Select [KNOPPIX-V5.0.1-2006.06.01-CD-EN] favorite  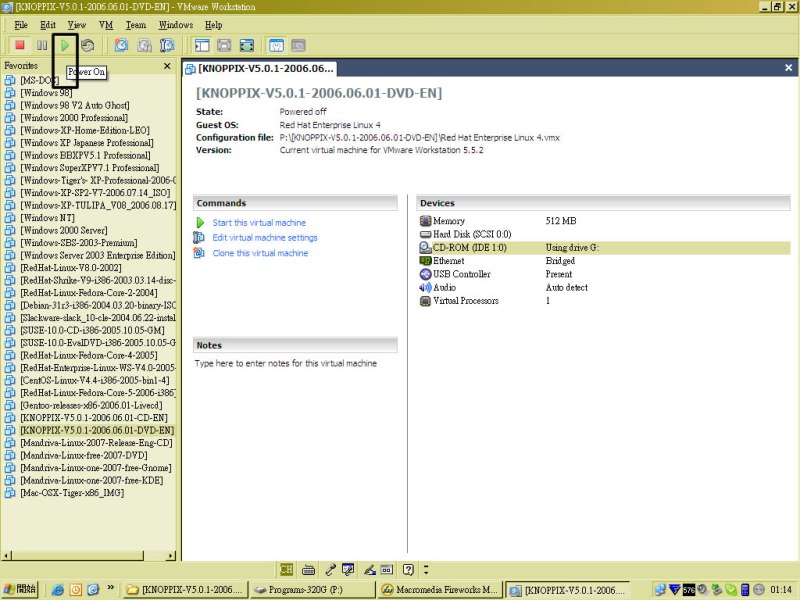[94, 417]
